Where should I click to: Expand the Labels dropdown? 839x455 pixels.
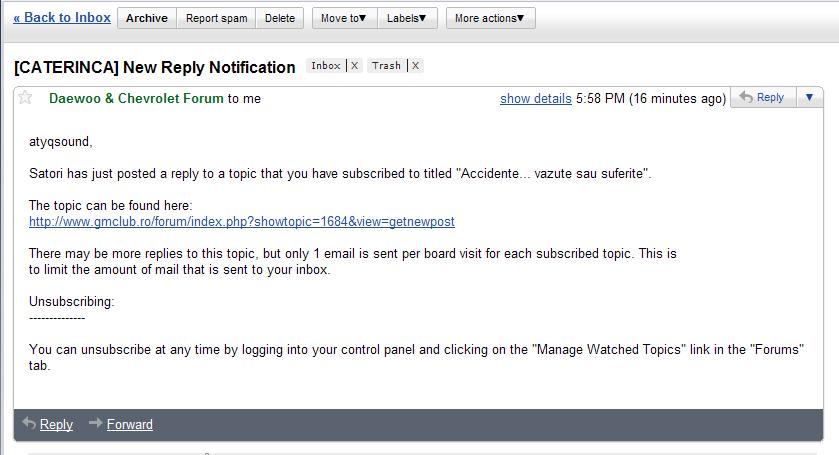click(407, 18)
